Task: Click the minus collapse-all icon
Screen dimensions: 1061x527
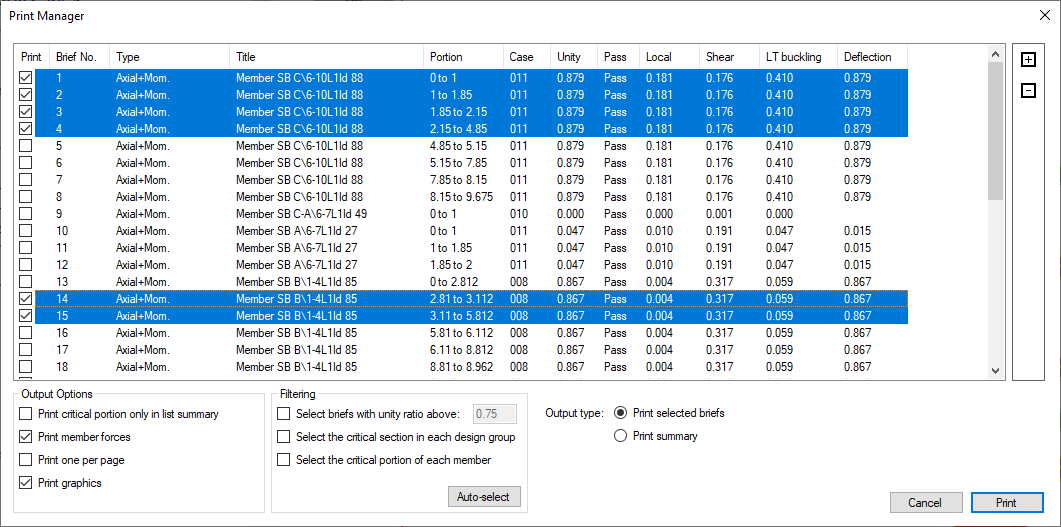Action: click(1028, 91)
